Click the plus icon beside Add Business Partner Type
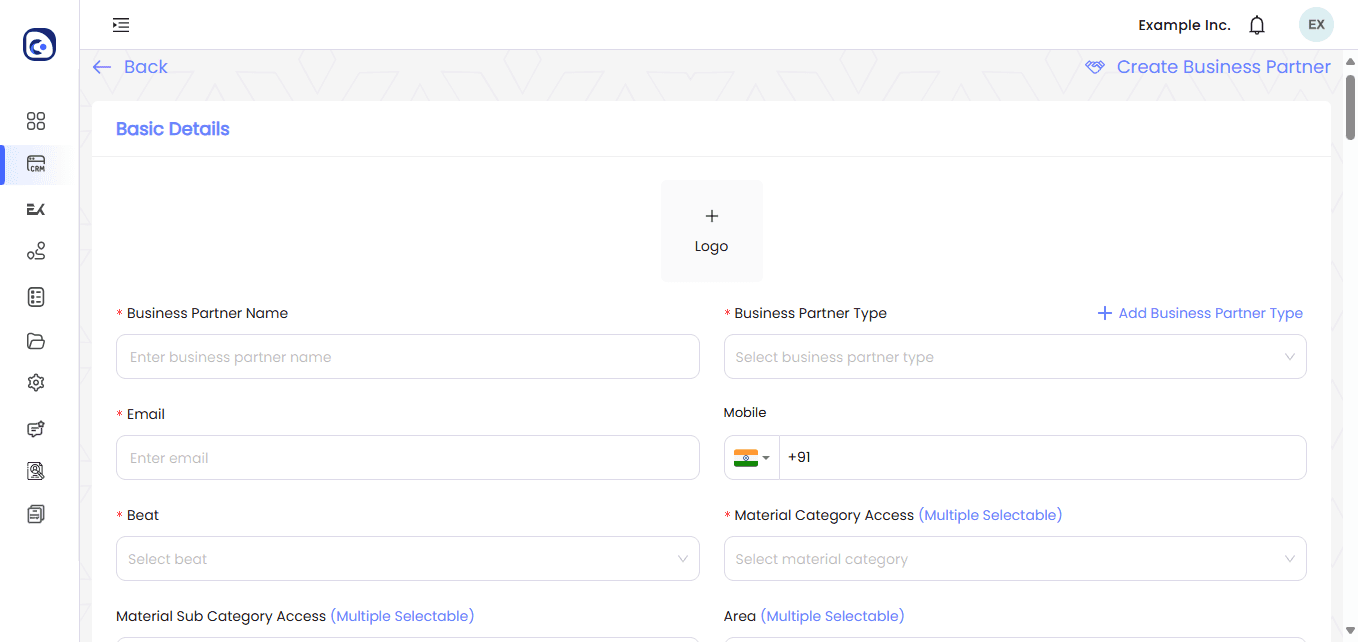This screenshot has height=642, width=1358. pyautogui.click(x=1105, y=313)
